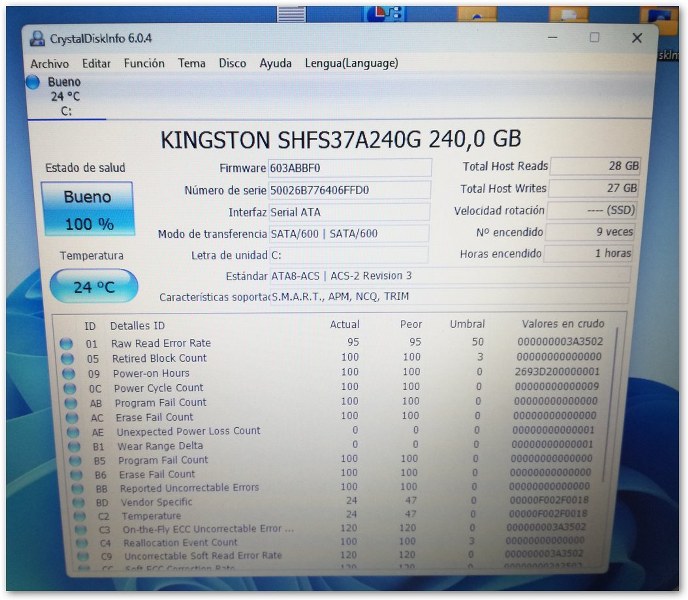Click status orb of C2 Temperature row
Screen dimensions: 688x600
point(79,516)
